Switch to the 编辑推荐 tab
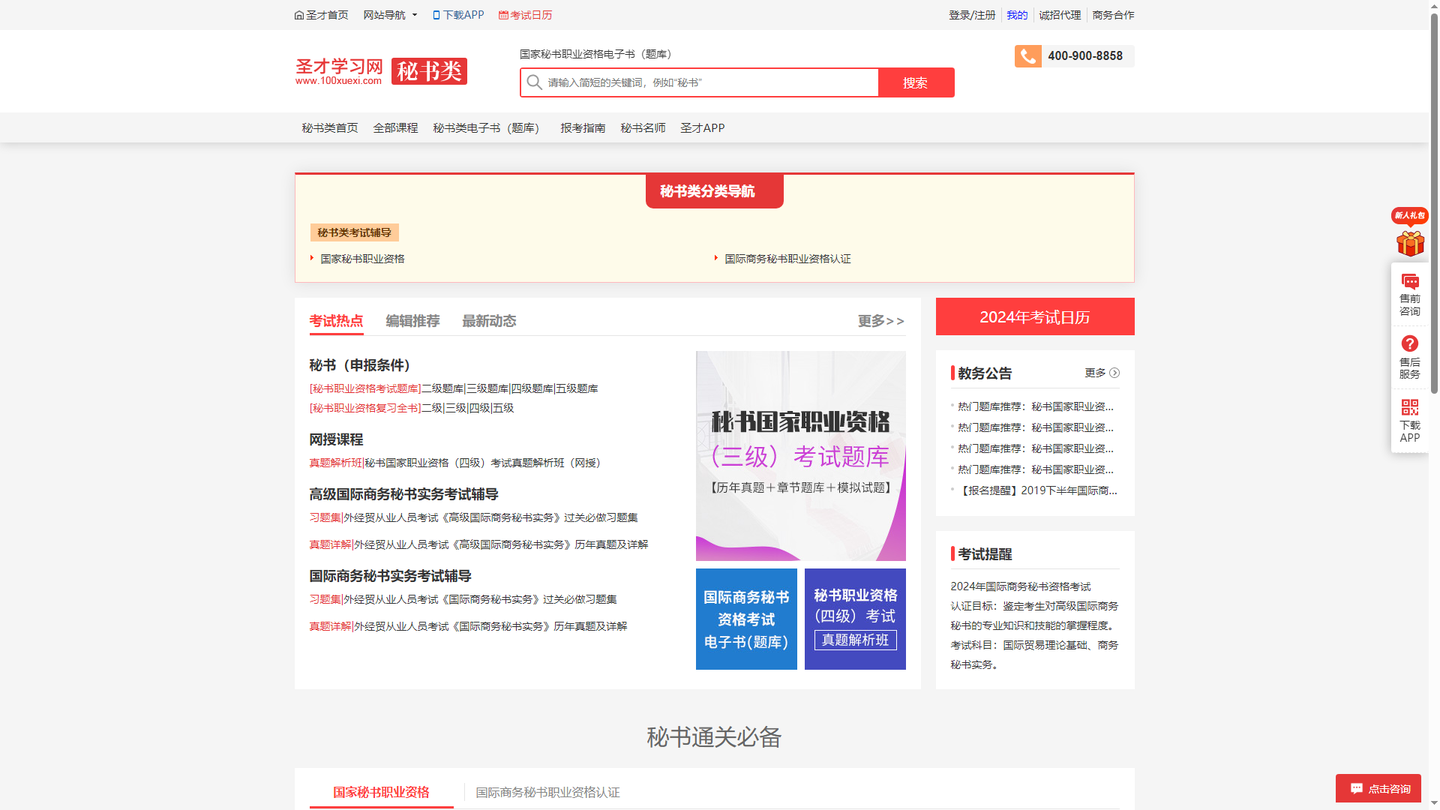The width and height of the screenshot is (1440, 810). coord(413,321)
